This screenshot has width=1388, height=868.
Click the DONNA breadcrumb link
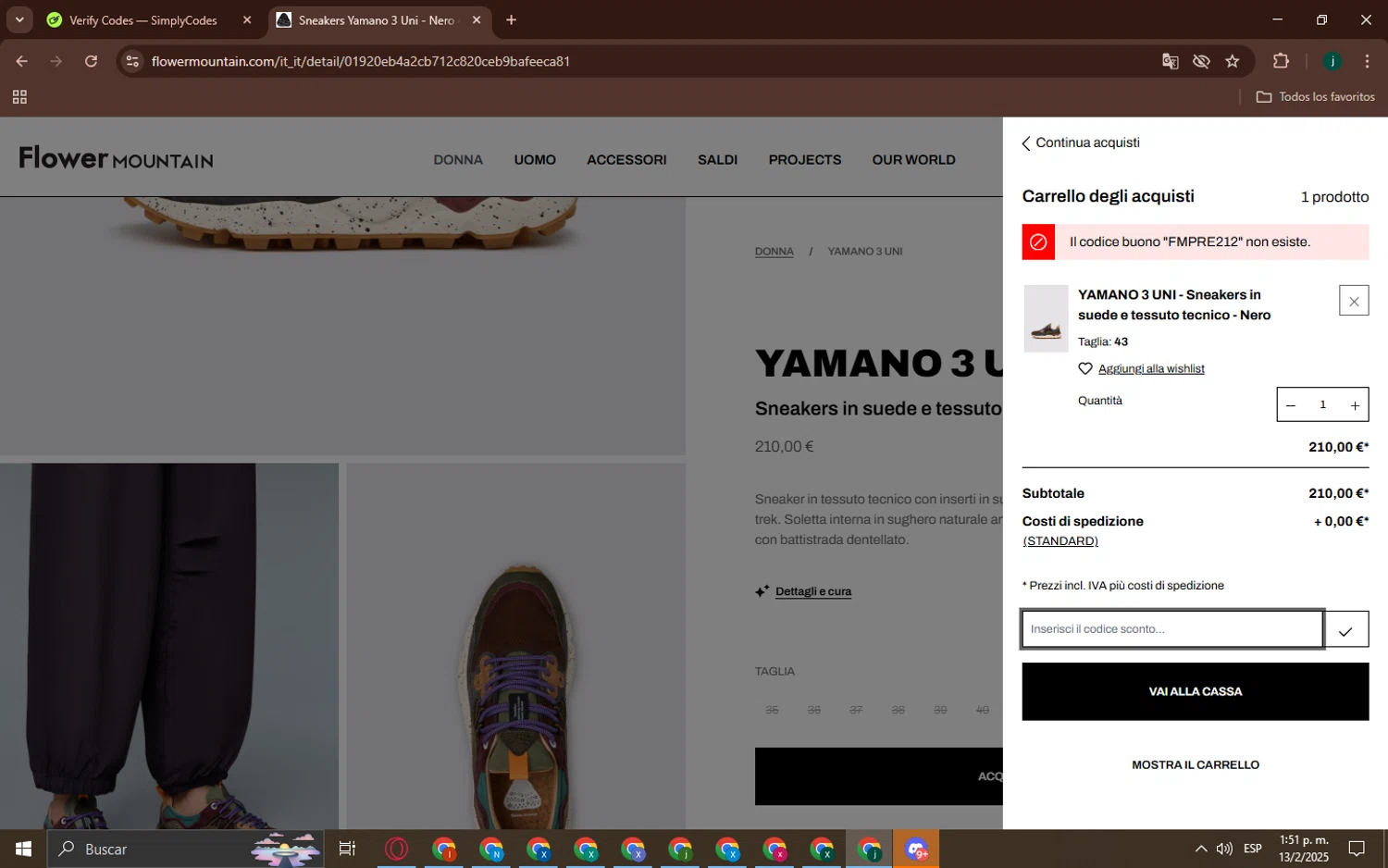pos(775,252)
